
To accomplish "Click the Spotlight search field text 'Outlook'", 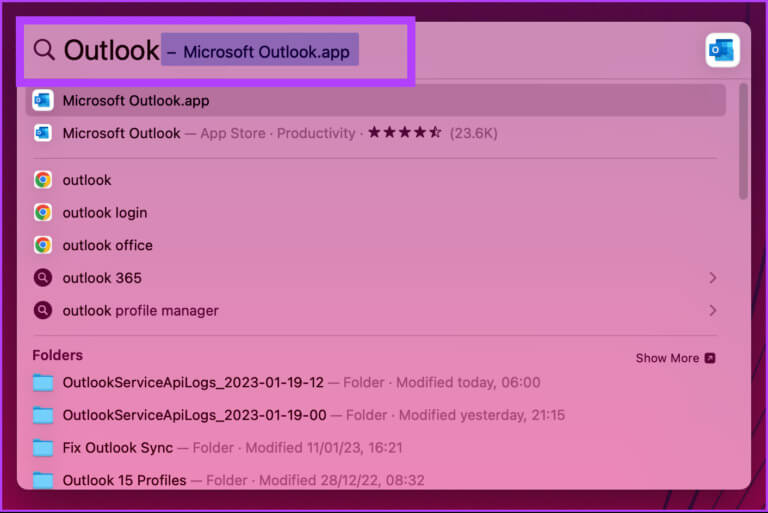I will 111,50.
